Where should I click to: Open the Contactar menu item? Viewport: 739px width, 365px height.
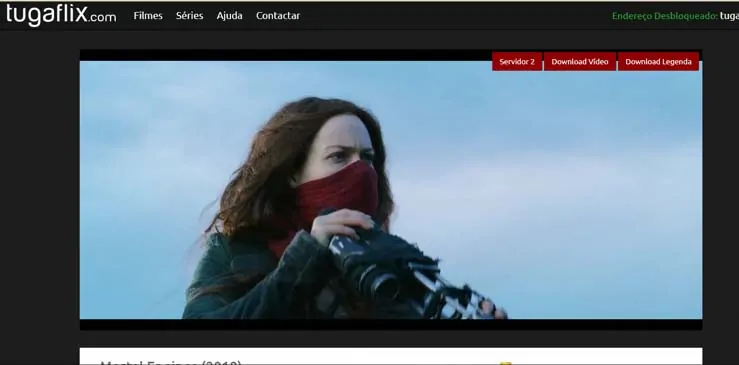pos(278,16)
